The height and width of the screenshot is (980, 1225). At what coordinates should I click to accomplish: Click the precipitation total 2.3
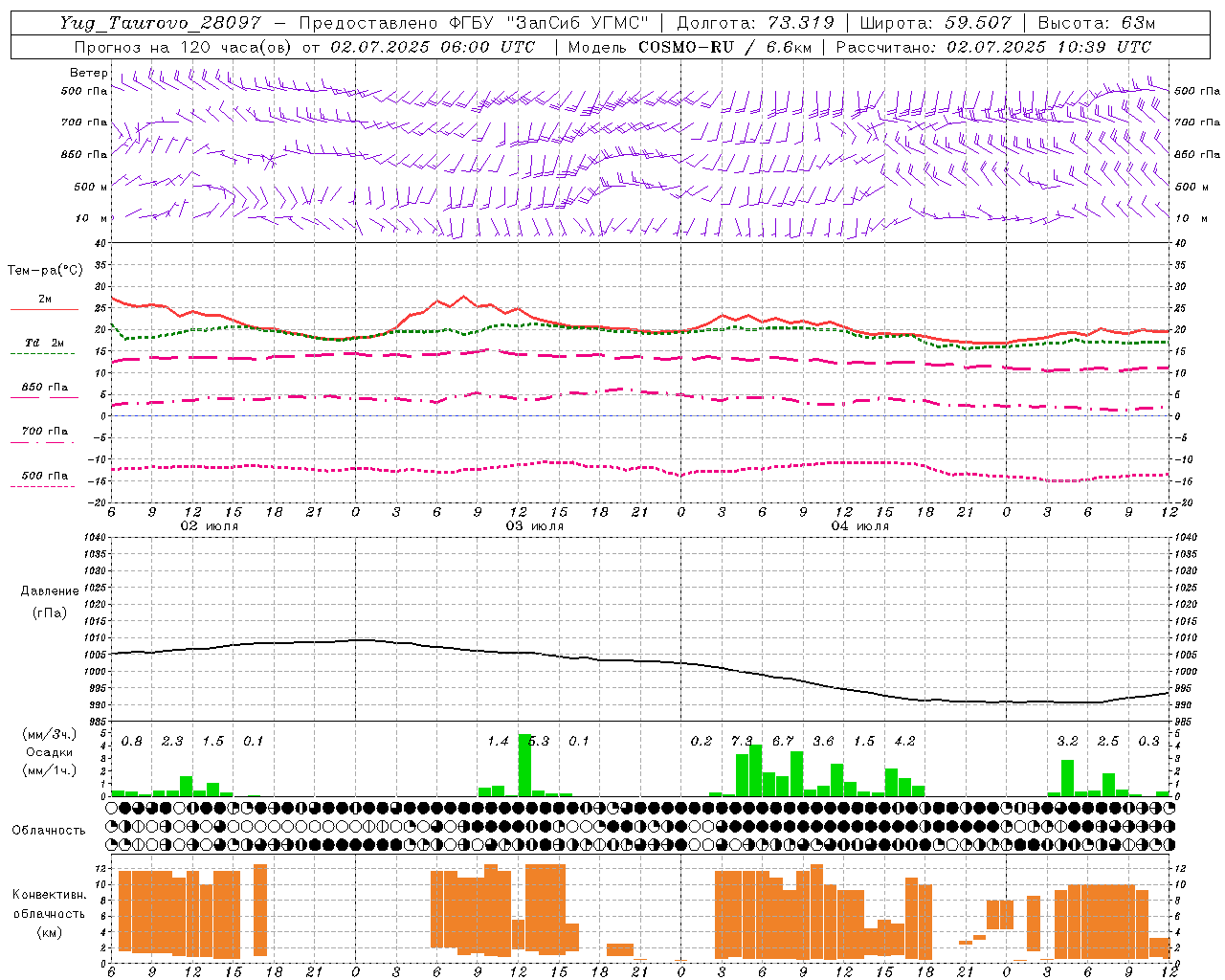pyautogui.click(x=172, y=742)
